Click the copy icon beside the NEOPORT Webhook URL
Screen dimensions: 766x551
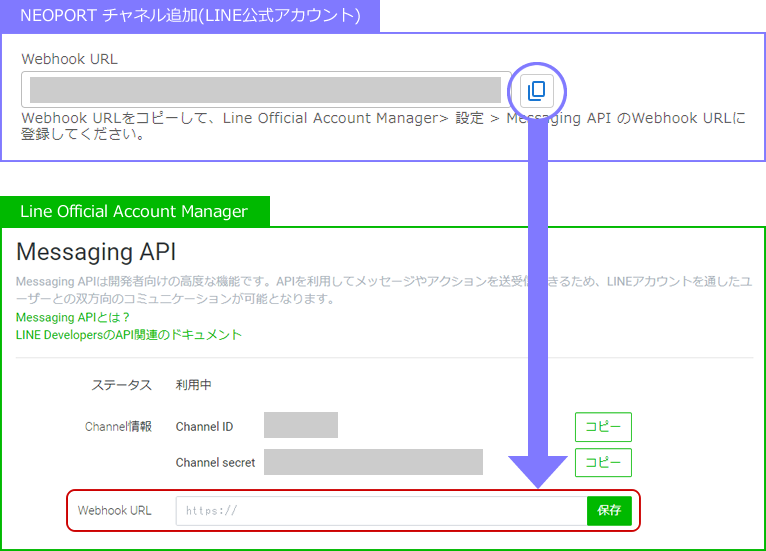pos(536,91)
